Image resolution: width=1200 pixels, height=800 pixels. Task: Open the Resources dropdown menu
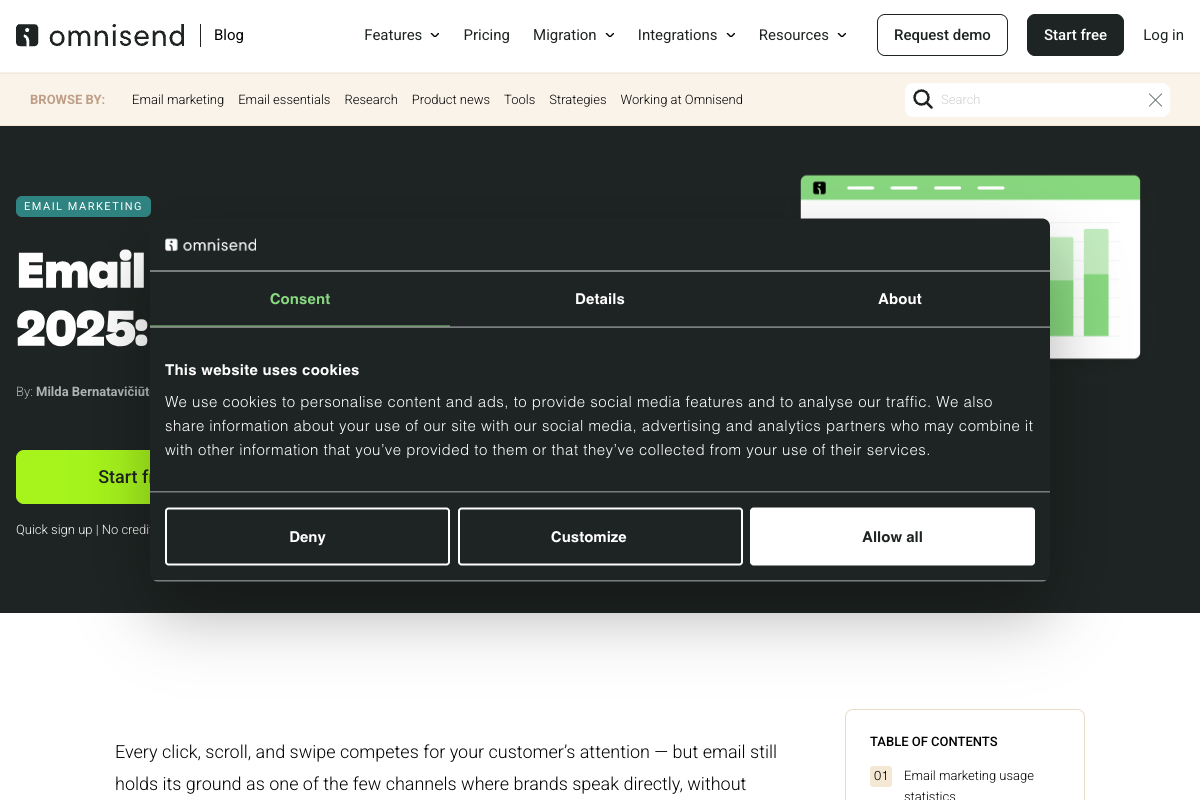(x=802, y=35)
